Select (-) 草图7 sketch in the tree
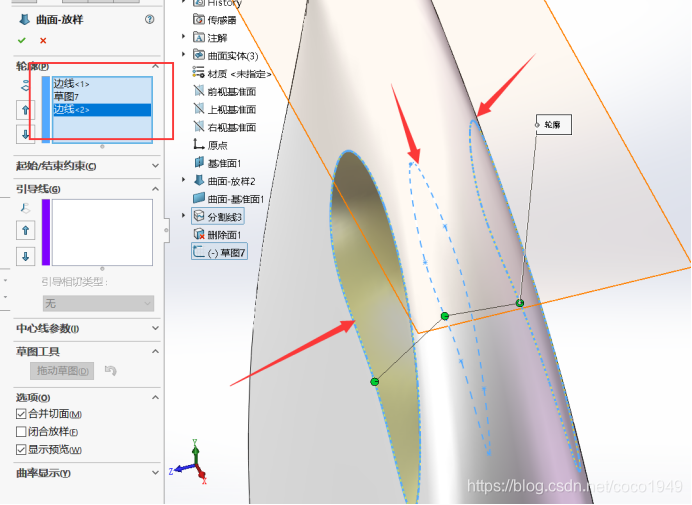This screenshot has height=505, width=692. tap(226, 252)
